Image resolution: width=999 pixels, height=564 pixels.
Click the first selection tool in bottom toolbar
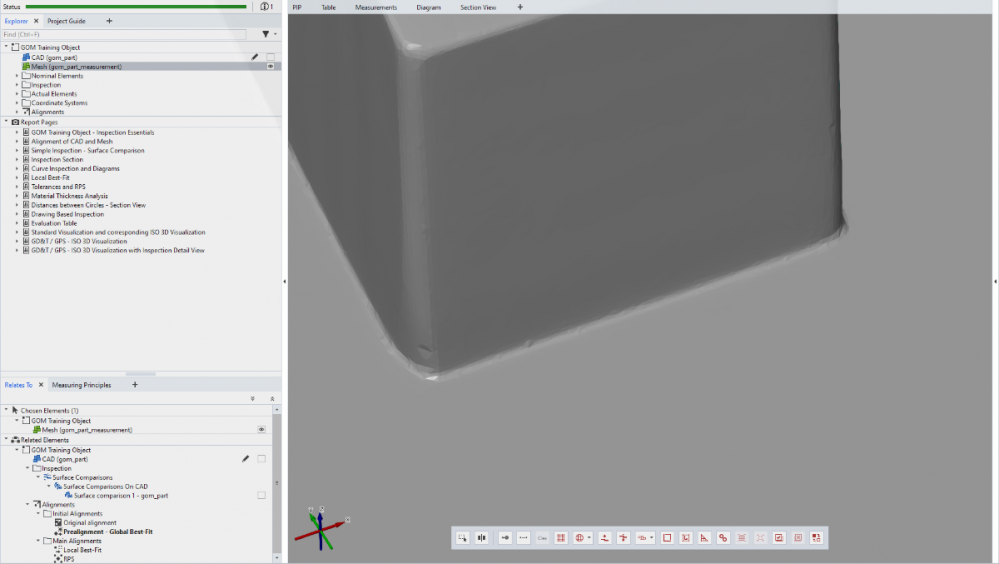[x=462, y=538]
